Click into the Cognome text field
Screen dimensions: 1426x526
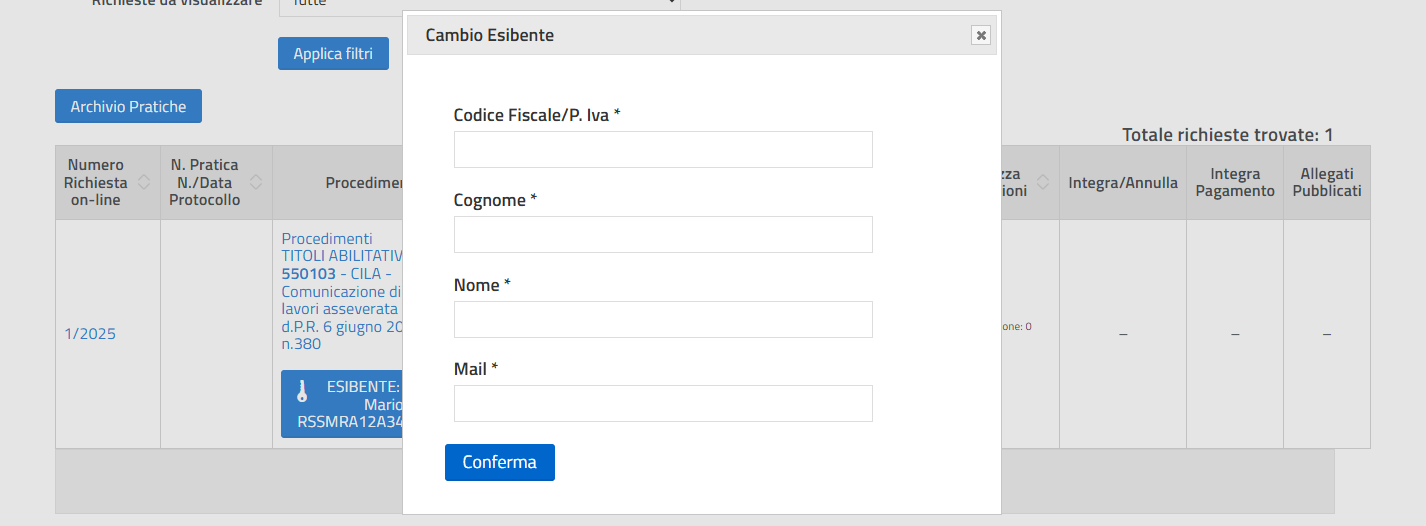click(663, 234)
